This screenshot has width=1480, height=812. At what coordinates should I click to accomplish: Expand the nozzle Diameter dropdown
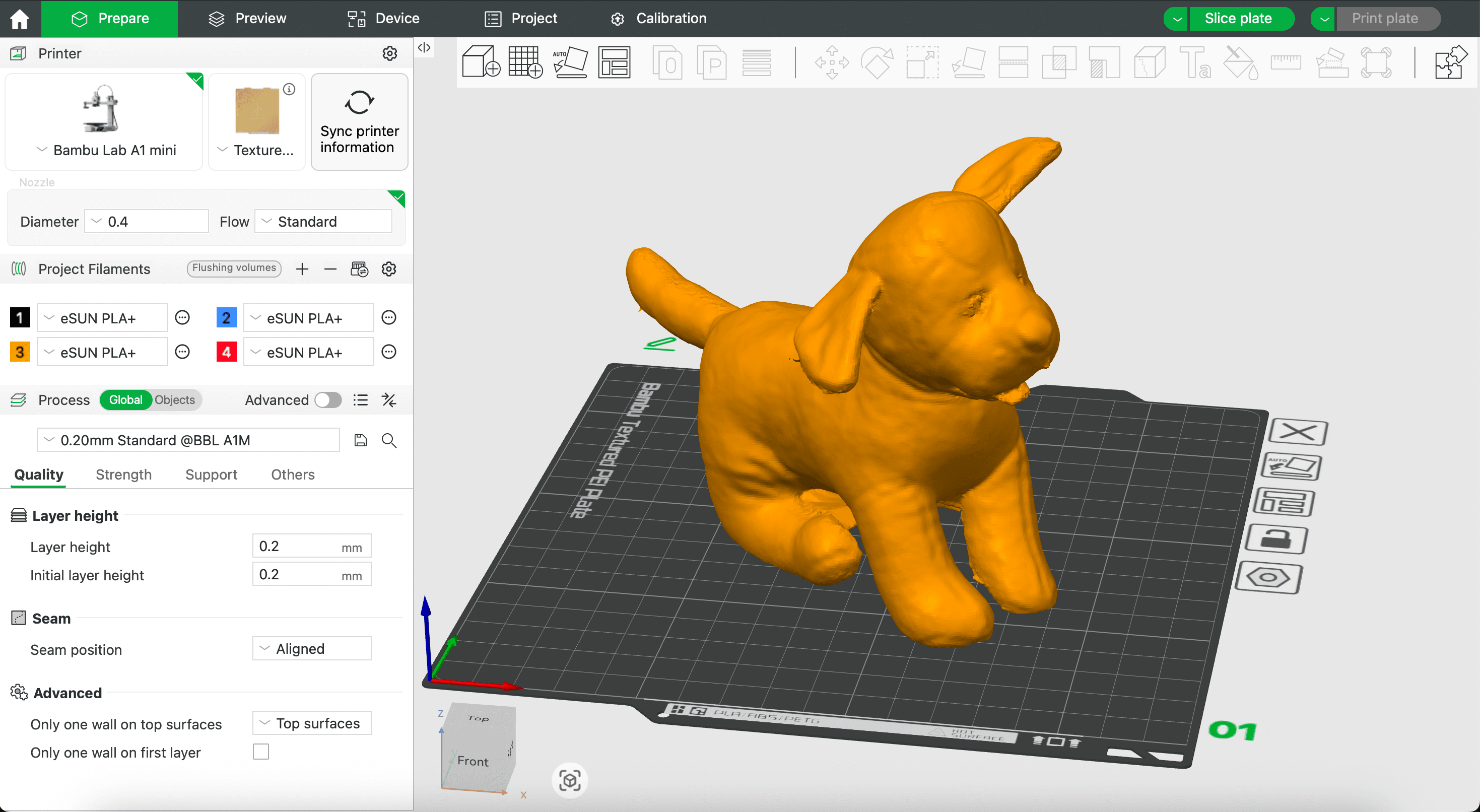coord(147,222)
